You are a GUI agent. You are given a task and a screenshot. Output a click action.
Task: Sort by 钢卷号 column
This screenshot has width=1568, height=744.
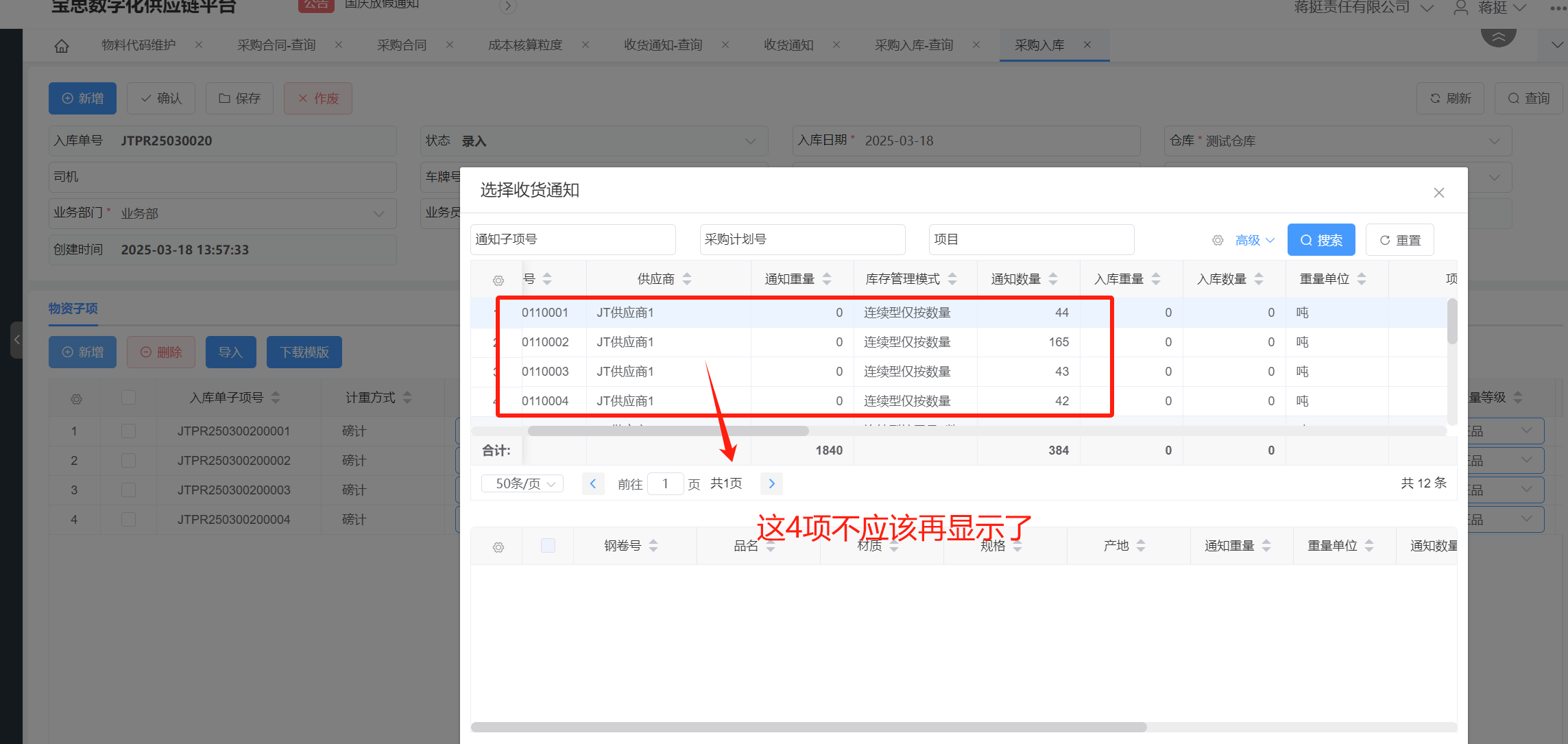[653, 546]
